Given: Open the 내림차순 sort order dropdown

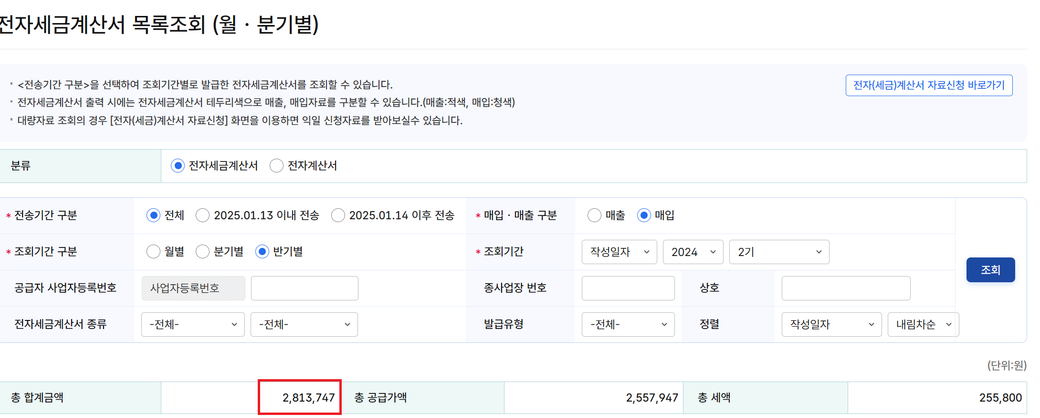Looking at the screenshot, I should pyautogui.click(x=922, y=324).
